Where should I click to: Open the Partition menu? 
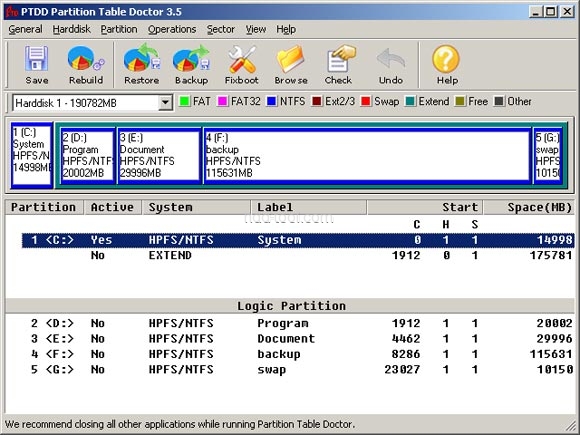click(119, 29)
